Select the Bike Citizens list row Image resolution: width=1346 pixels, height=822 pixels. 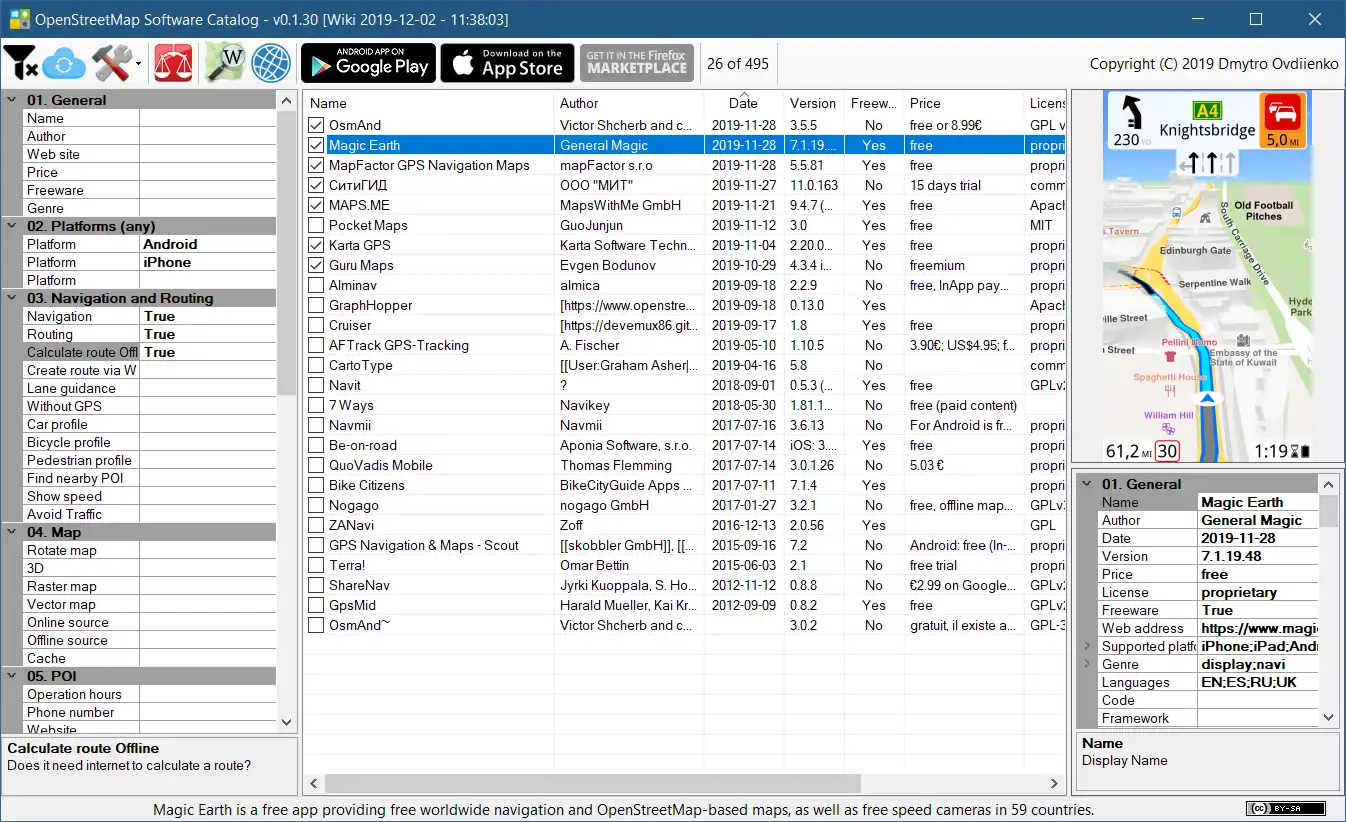[x=684, y=485]
